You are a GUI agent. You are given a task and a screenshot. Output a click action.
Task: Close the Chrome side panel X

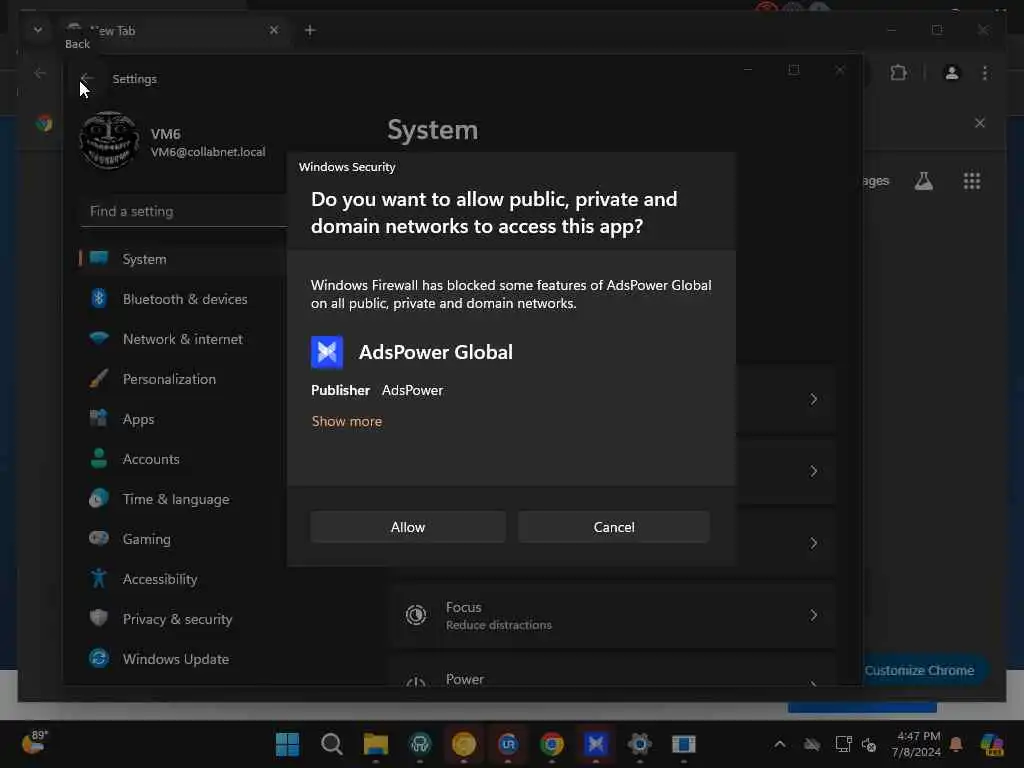(980, 123)
